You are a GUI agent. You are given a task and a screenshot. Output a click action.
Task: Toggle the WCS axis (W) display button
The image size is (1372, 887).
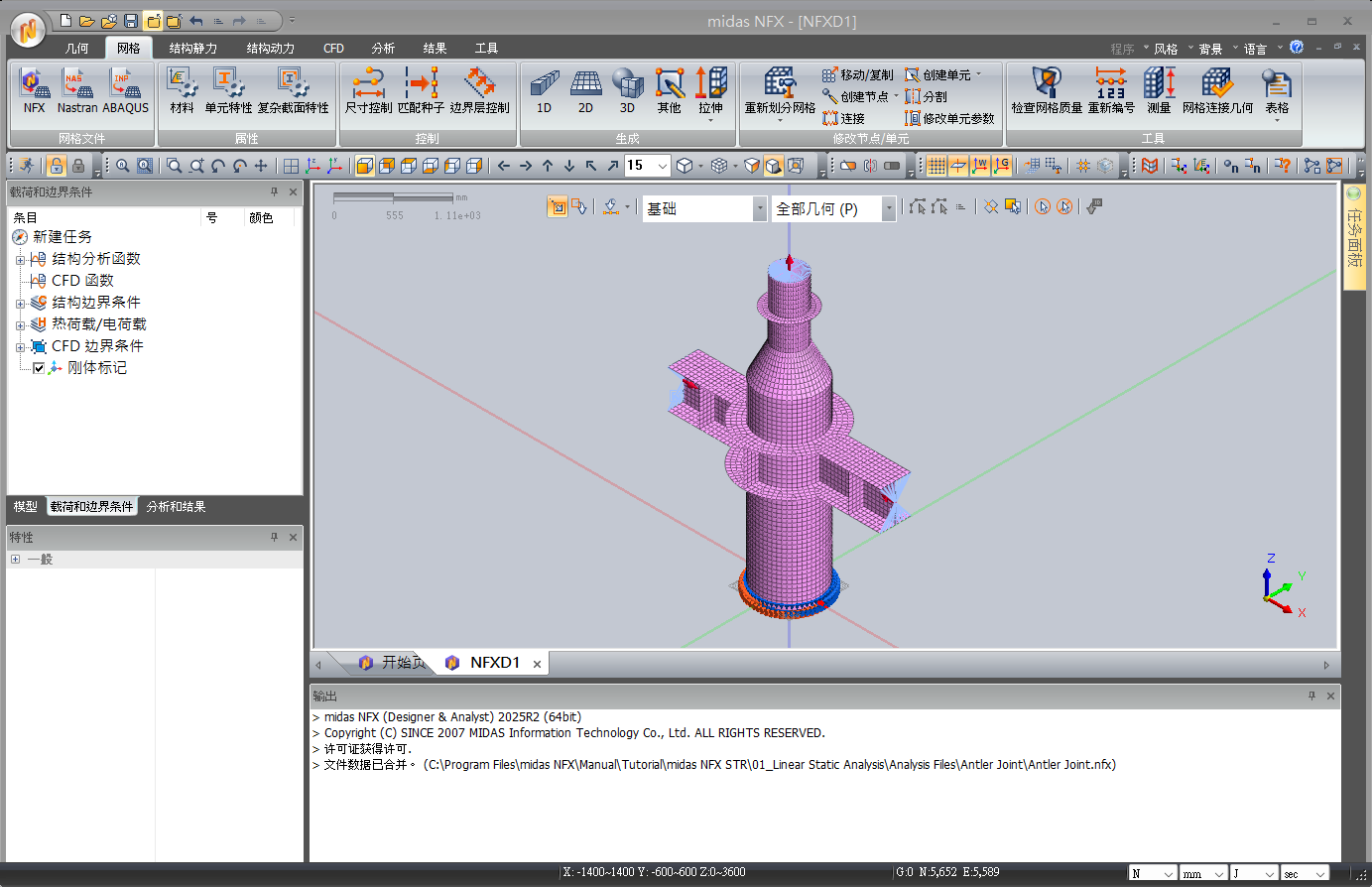(x=980, y=166)
